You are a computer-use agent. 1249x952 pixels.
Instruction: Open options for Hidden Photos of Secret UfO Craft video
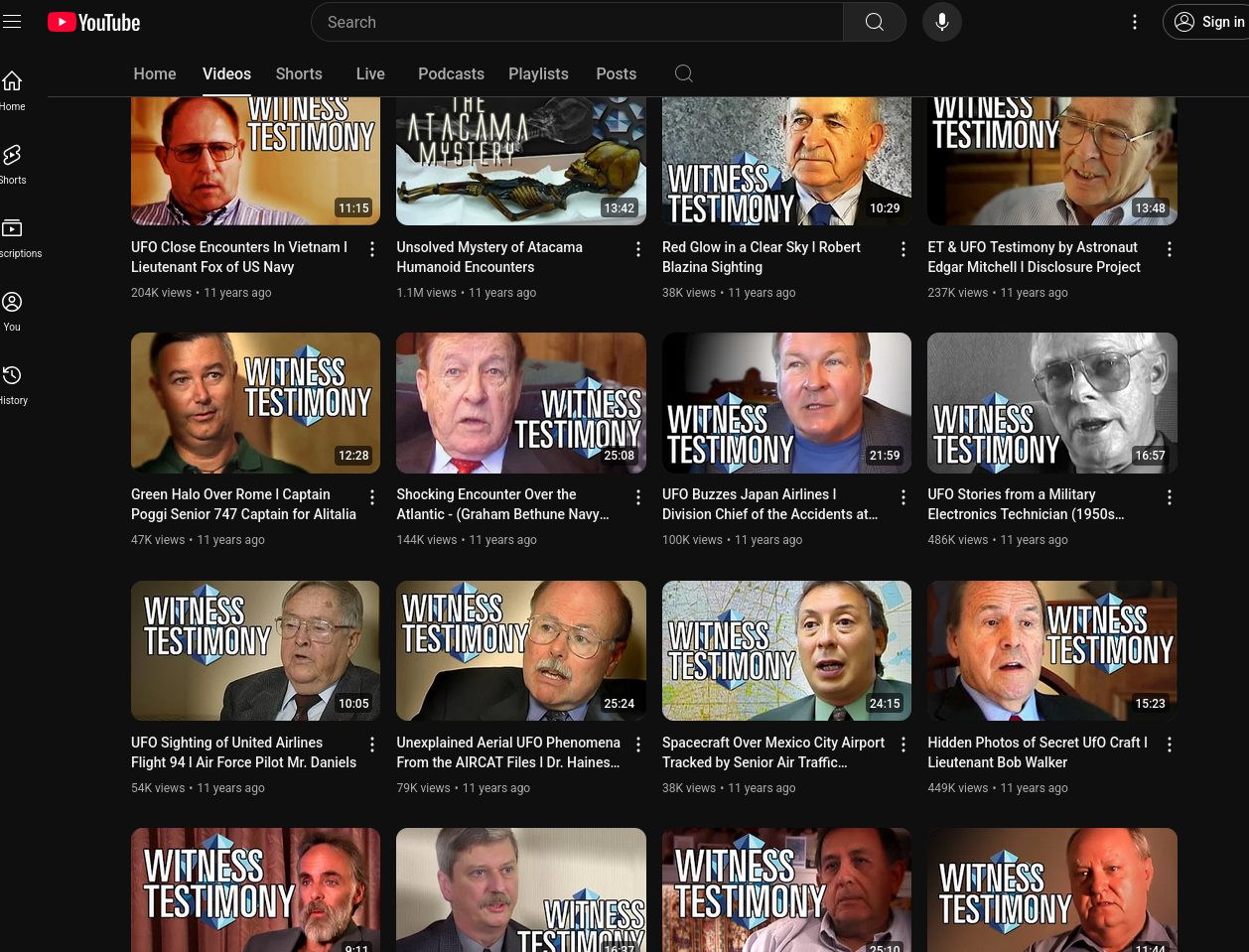pos(1170,745)
